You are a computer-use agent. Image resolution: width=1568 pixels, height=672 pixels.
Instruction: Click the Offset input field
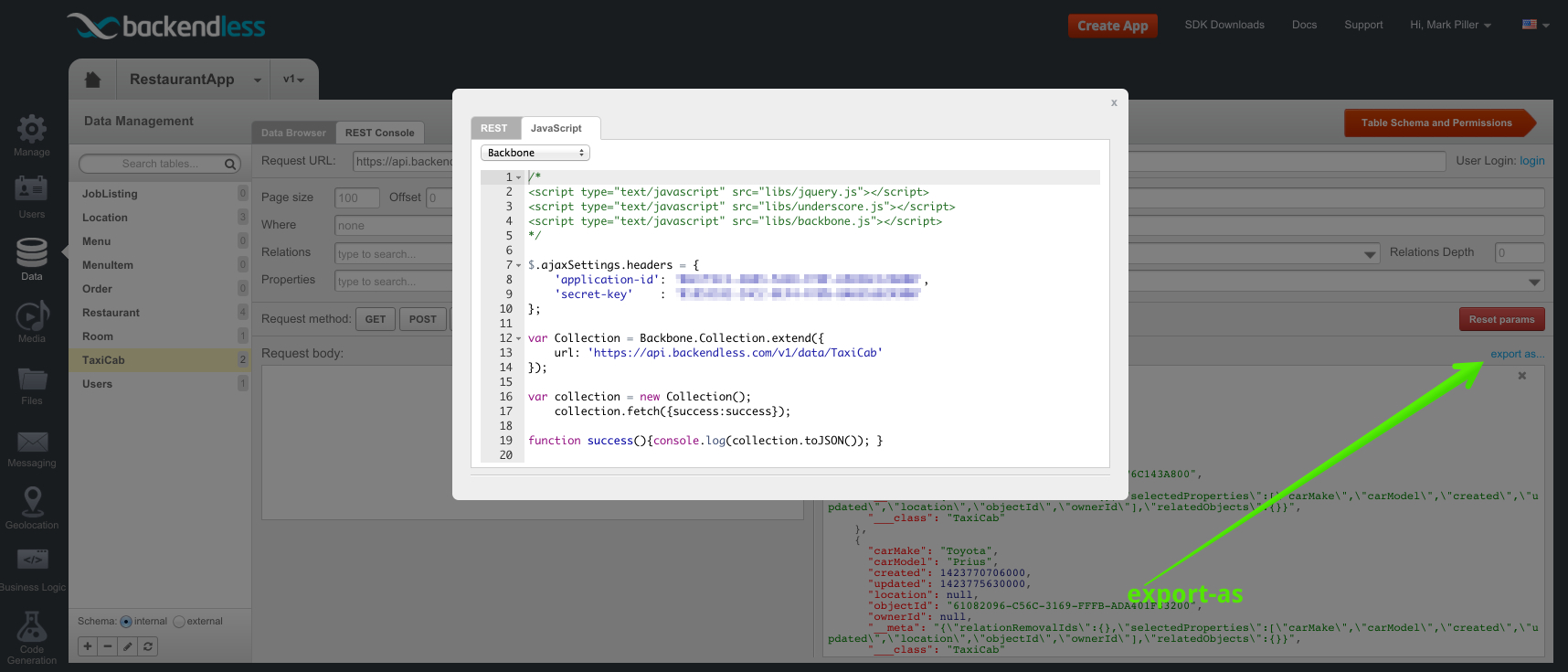pyautogui.click(x=439, y=197)
